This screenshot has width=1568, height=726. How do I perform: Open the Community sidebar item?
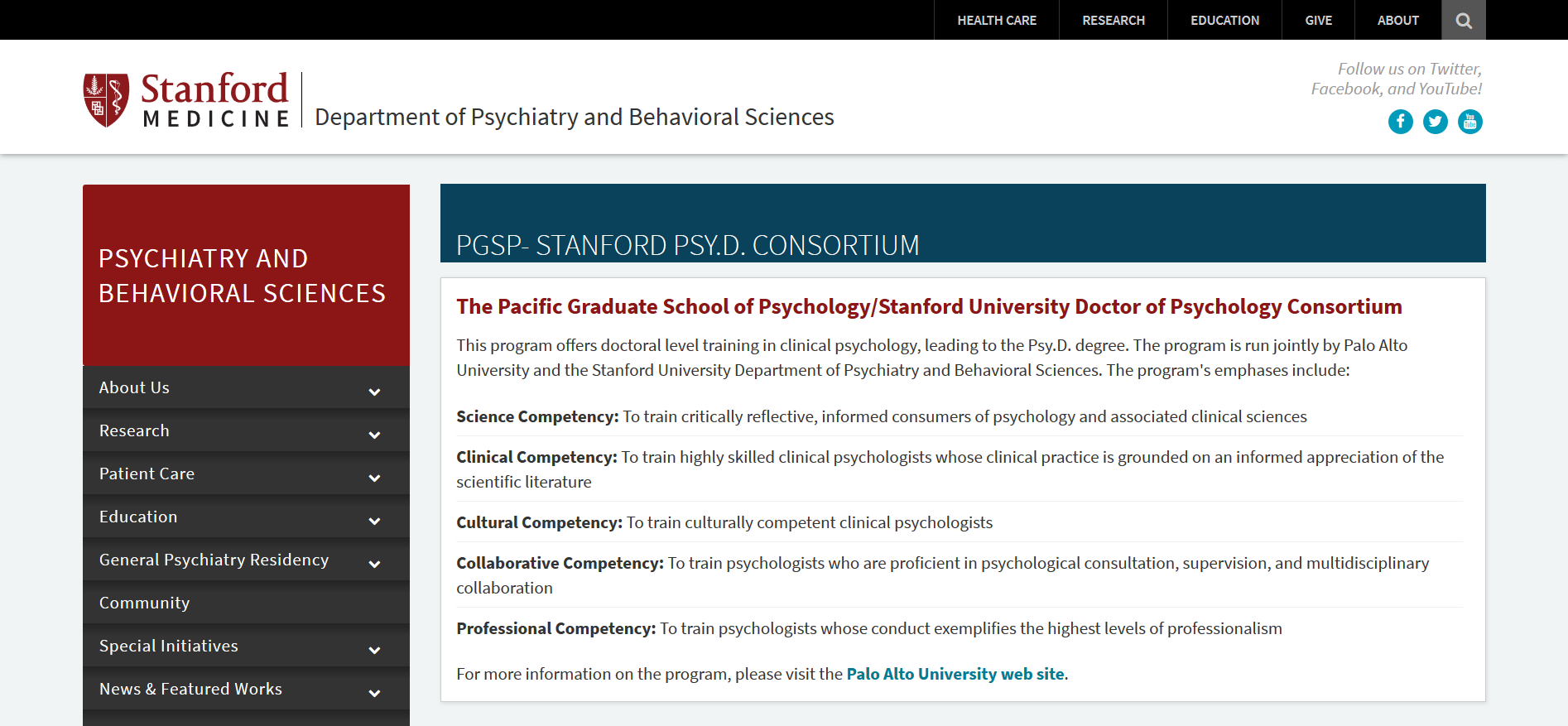(x=144, y=603)
